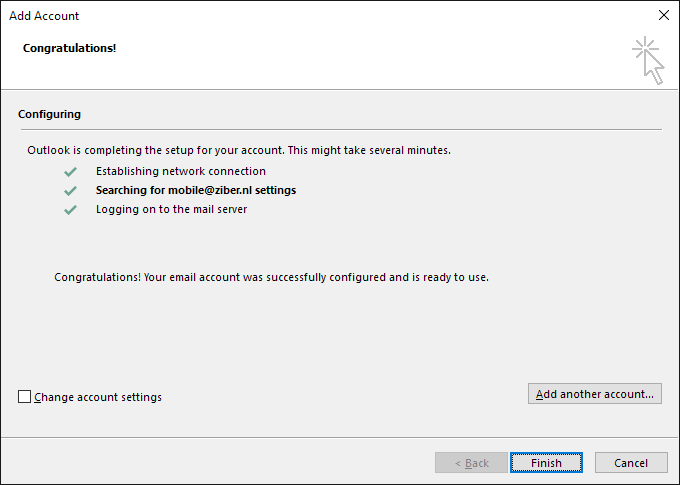The height and width of the screenshot is (485, 680).
Task: Open Add another account dialog
Action: [x=595, y=393]
